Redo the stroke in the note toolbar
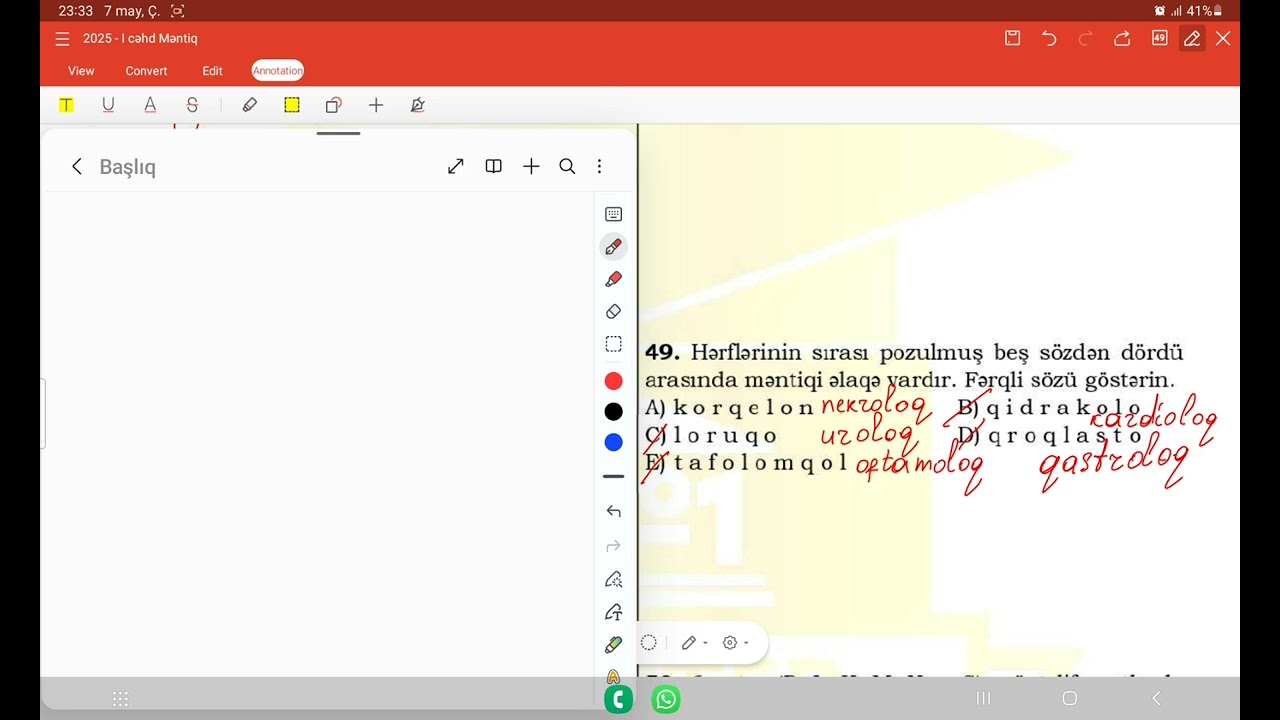The width and height of the screenshot is (1280, 720). 614,546
